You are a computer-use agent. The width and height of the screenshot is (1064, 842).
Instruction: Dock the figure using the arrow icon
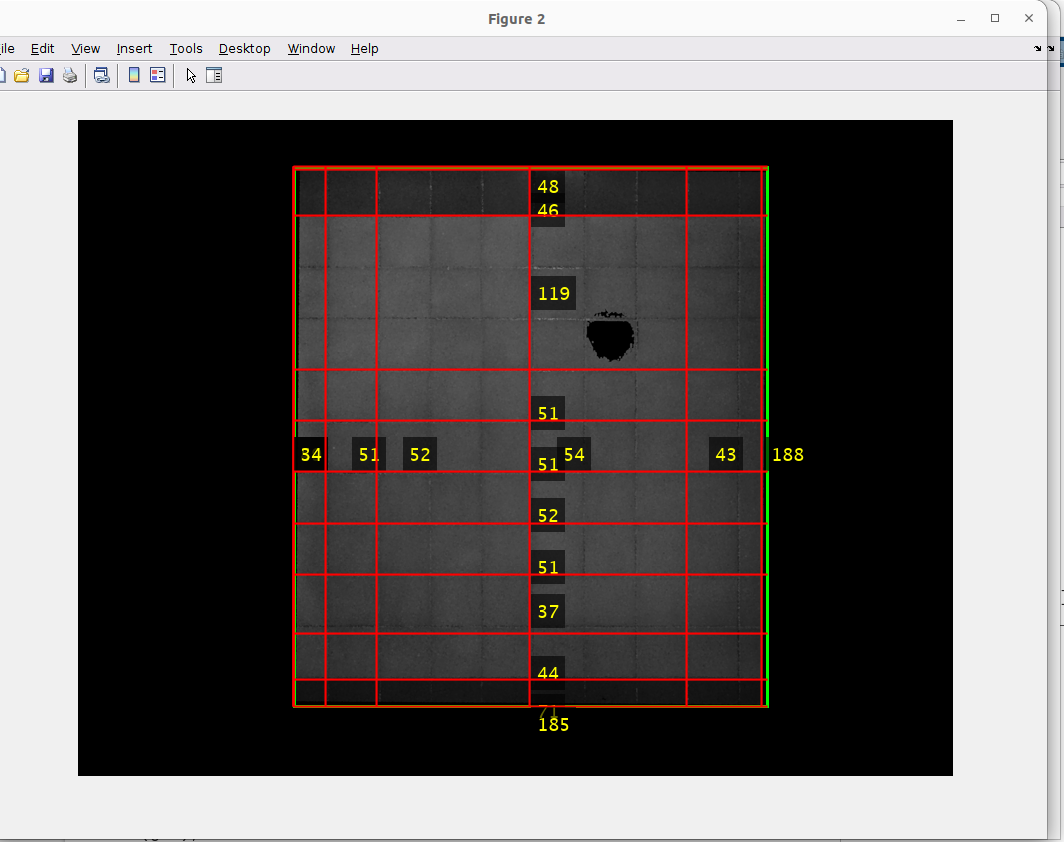(x=1038, y=48)
